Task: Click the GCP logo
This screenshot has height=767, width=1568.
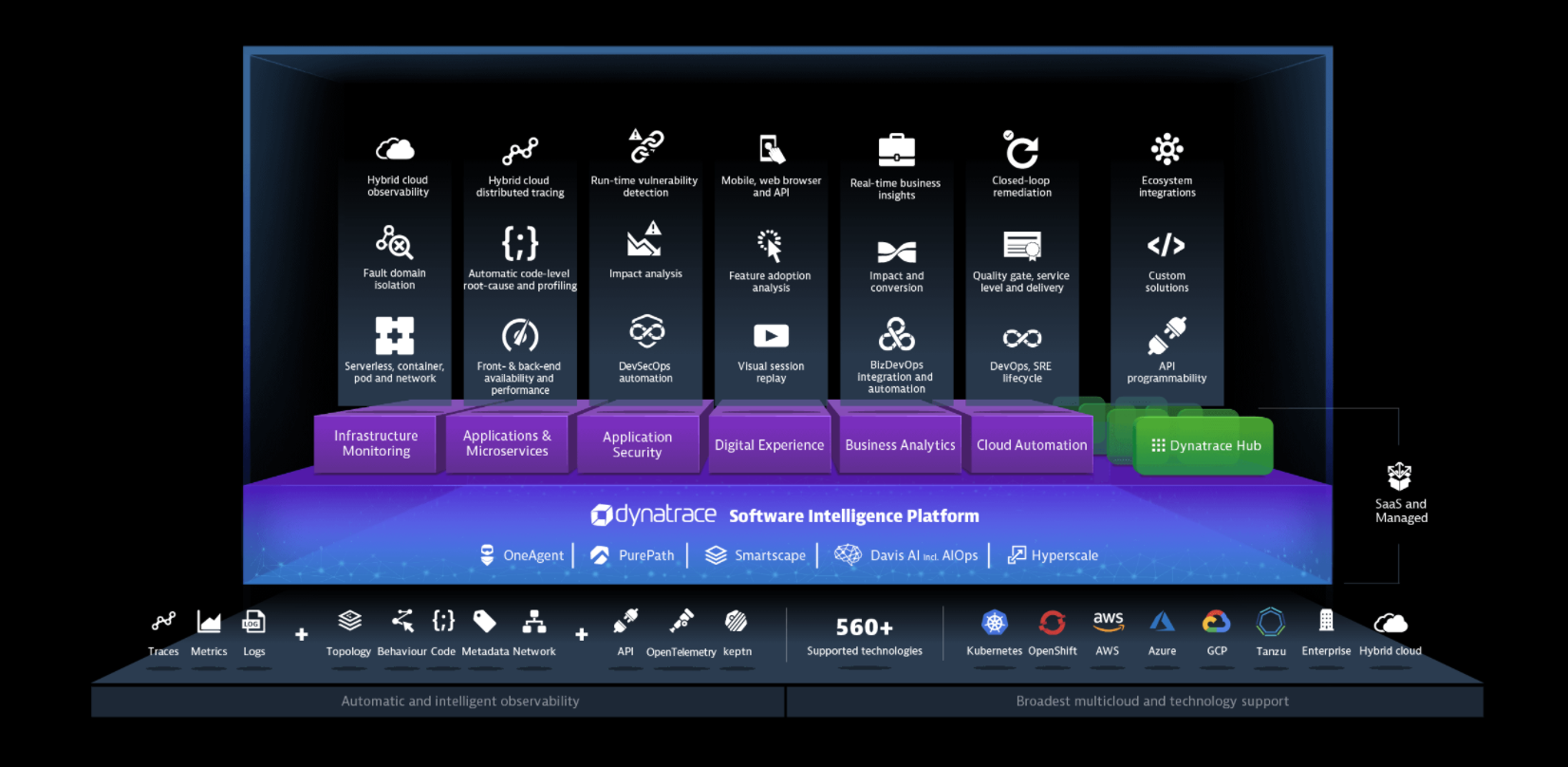Action: click(x=1216, y=622)
